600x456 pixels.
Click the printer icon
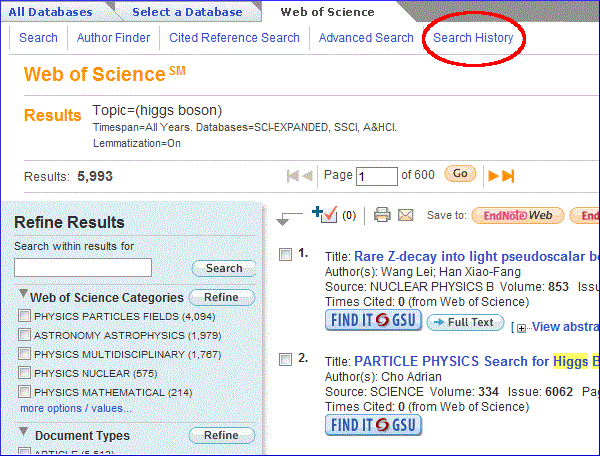coord(382,215)
